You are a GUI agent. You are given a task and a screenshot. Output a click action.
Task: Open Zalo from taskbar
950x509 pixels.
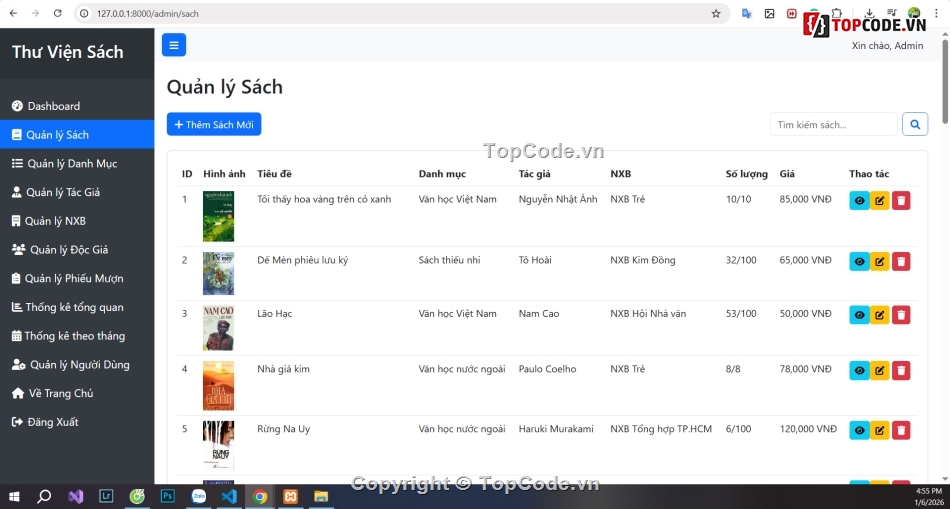pos(199,497)
